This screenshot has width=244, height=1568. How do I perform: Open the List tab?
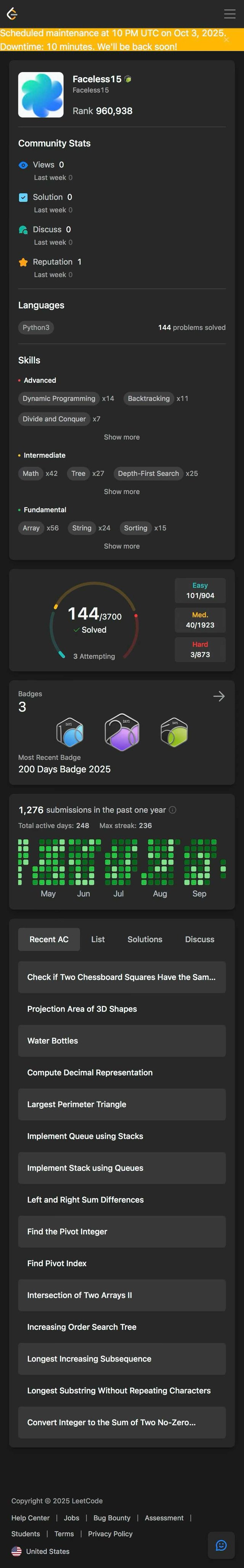click(98, 939)
